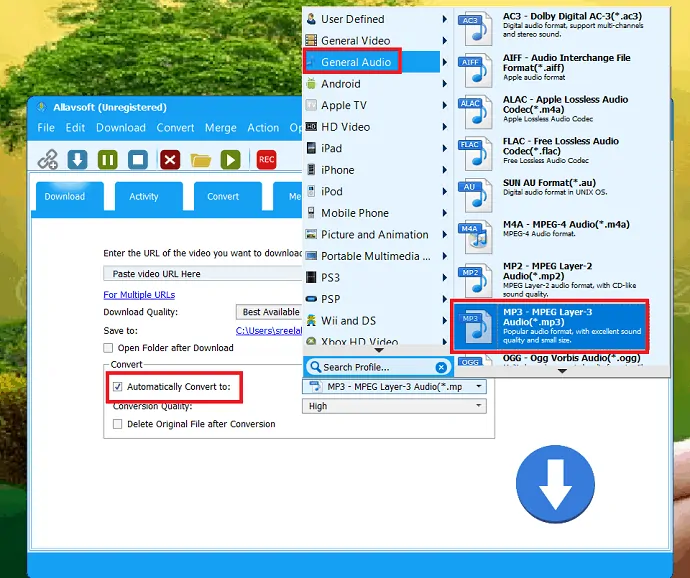The height and width of the screenshot is (578, 690).
Task: Check Delete Original File after Conversion
Action: 118,424
